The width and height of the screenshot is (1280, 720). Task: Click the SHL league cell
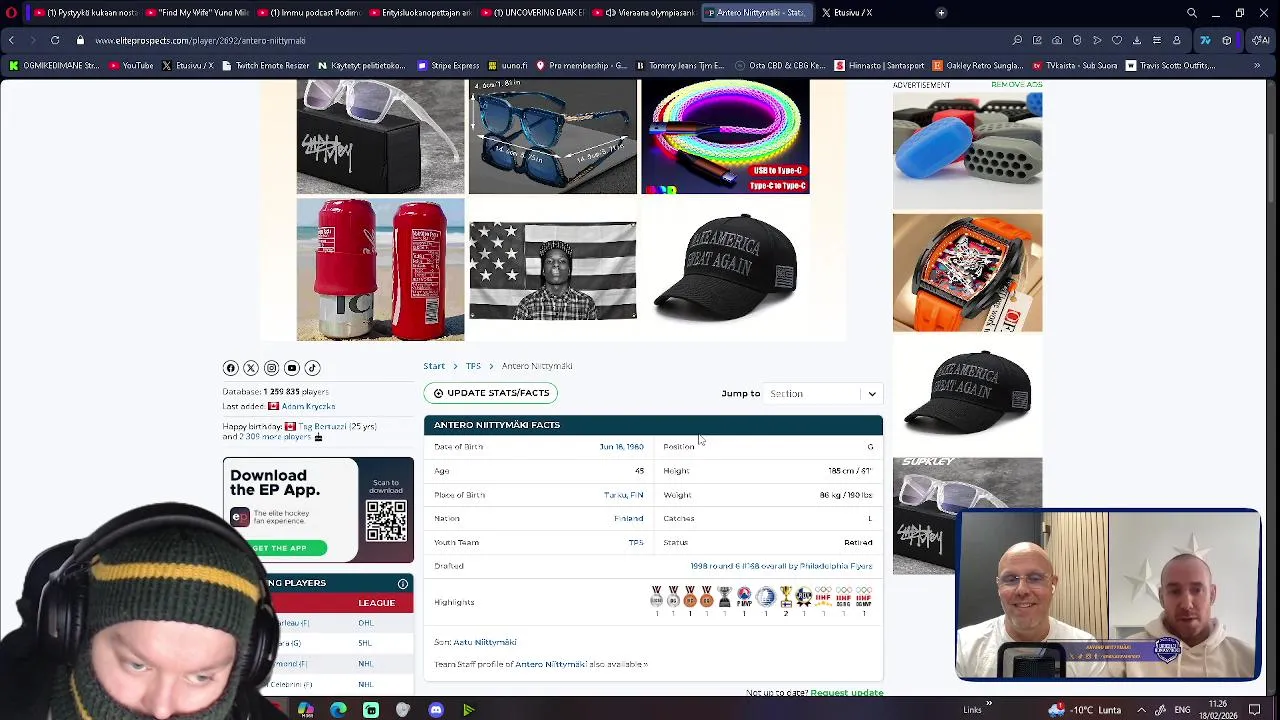click(x=365, y=643)
